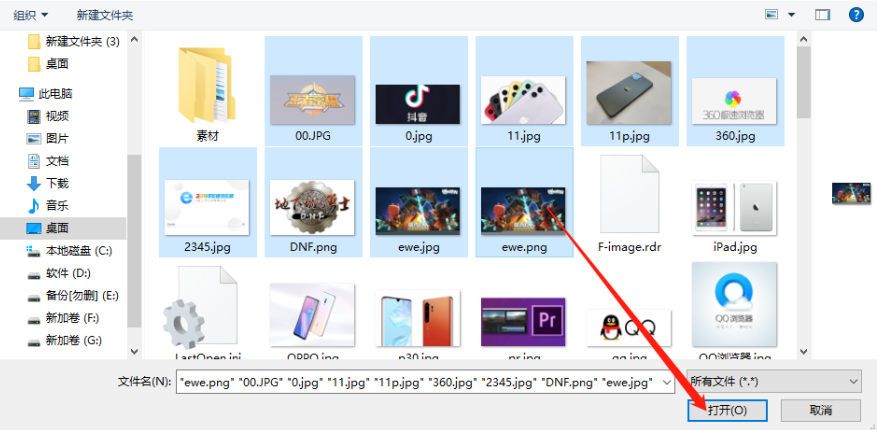
Task: Click the change view layout icon
Action: [772, 15]
